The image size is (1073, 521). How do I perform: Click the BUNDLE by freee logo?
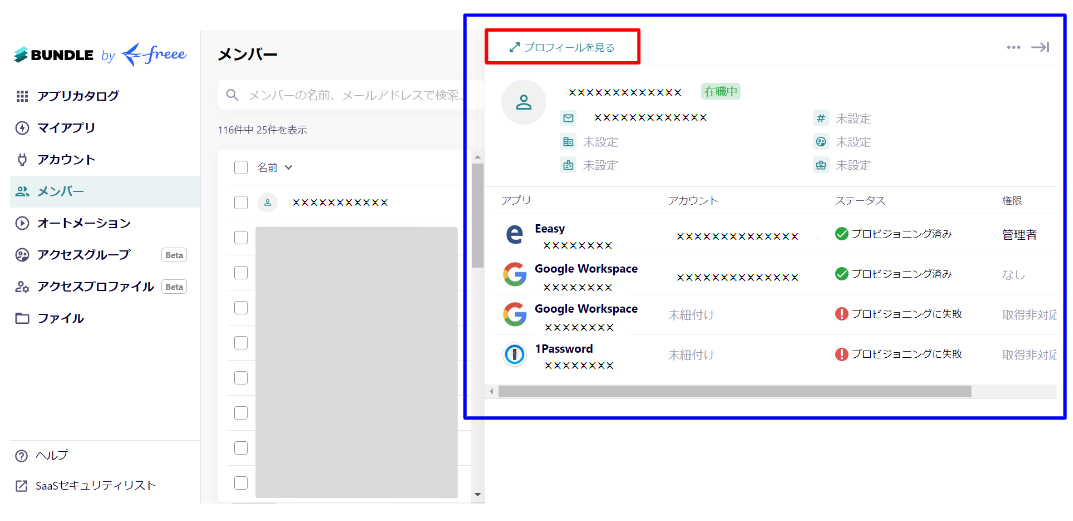99,55
